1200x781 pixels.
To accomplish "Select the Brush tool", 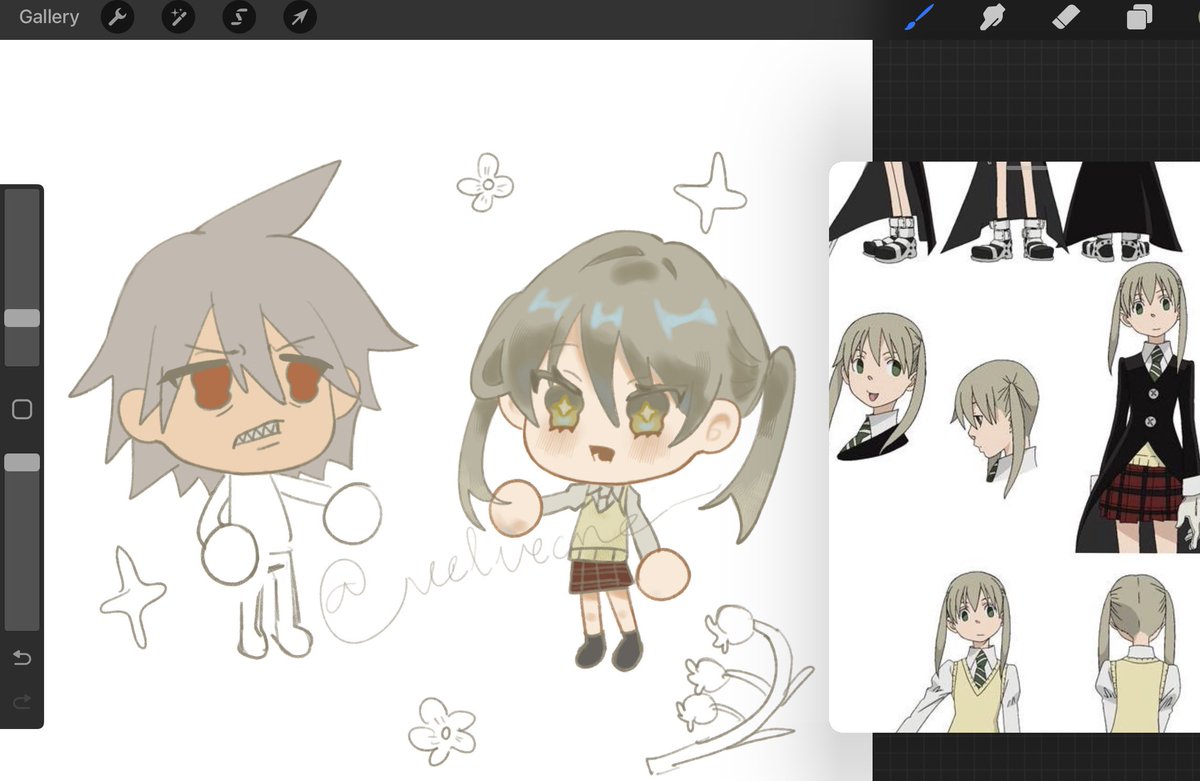I will point(918,17).
